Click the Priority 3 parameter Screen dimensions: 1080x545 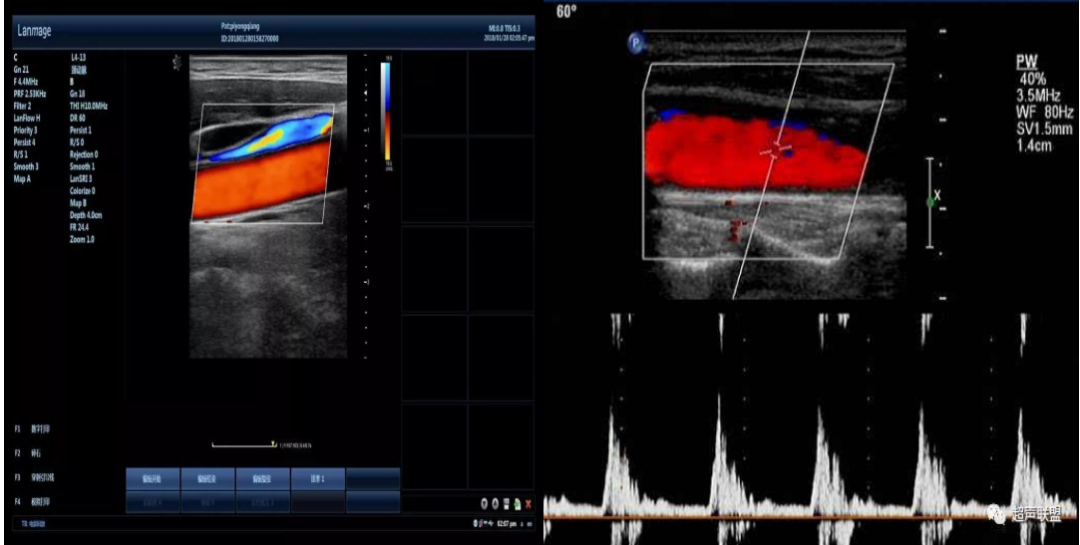[25, 130]
